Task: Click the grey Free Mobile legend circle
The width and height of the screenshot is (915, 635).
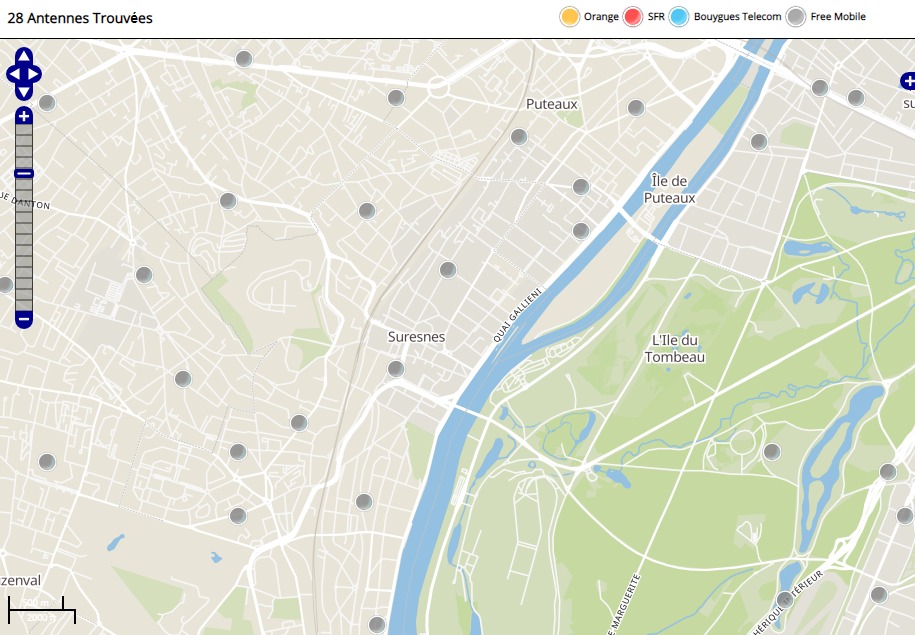Action: tap(796, 17)
